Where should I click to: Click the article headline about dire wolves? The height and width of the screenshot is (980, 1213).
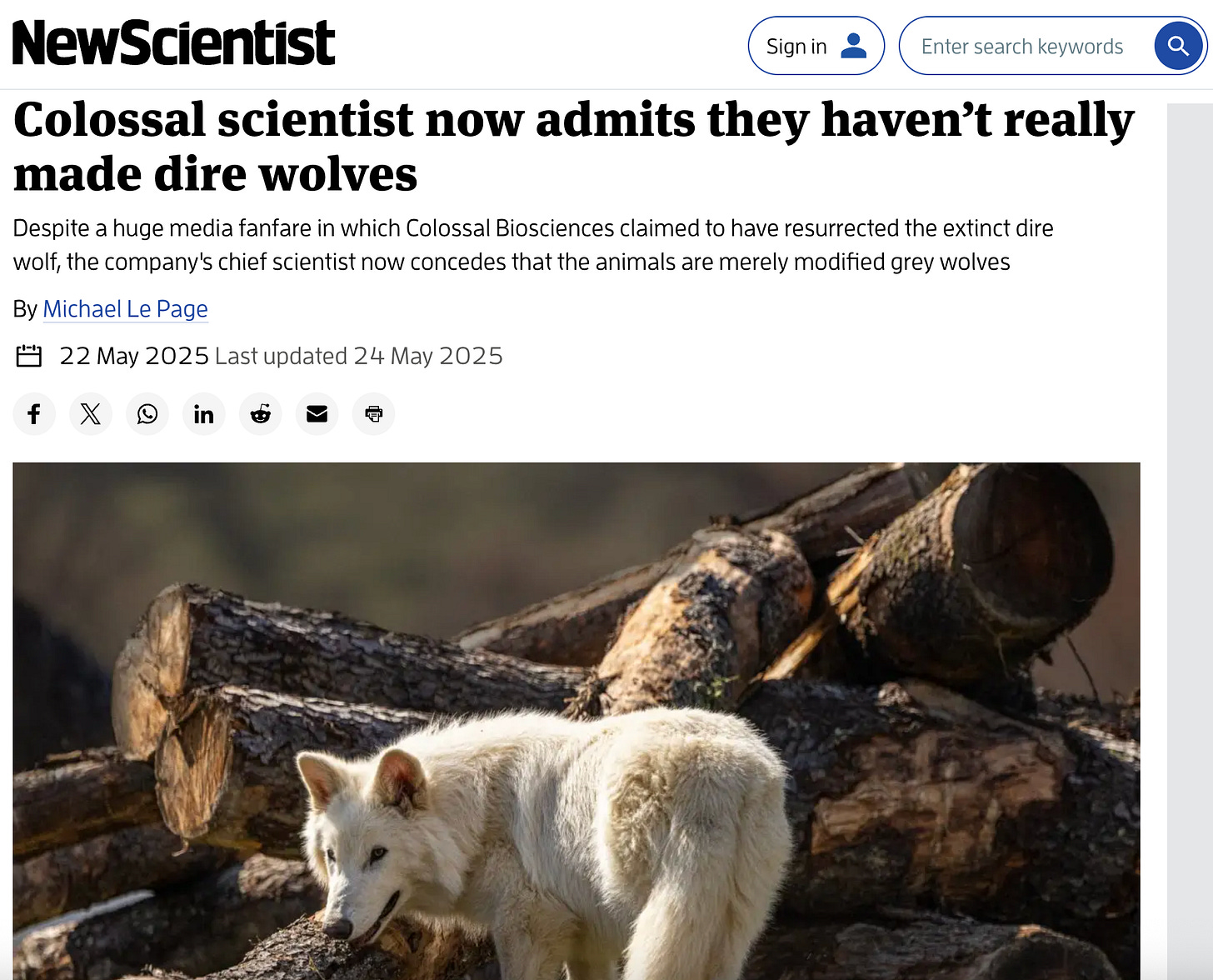[x=574, y=147]
